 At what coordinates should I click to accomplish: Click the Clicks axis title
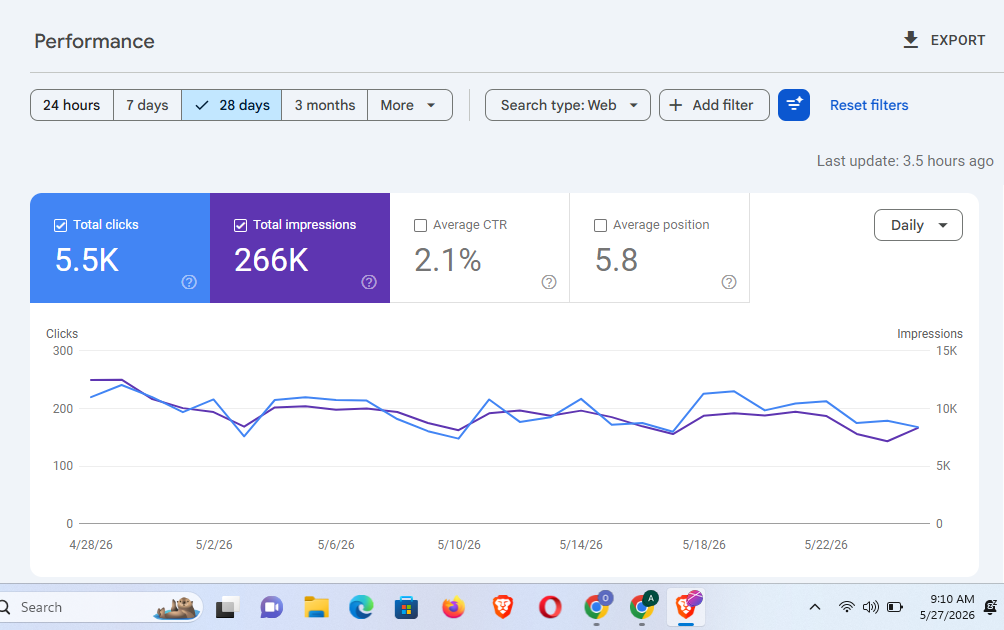[x=62, y=334]
